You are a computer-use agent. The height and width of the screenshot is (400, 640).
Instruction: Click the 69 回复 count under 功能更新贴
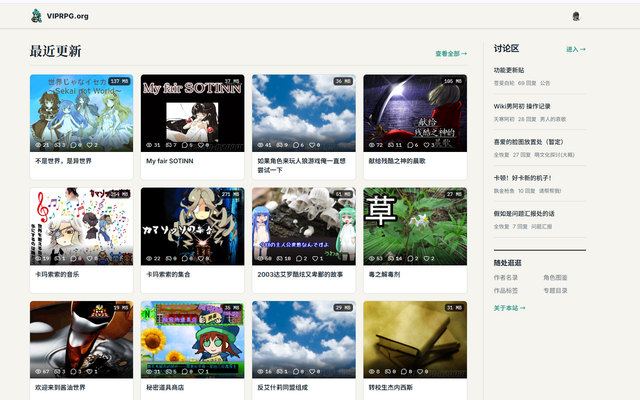click(527, 83)
